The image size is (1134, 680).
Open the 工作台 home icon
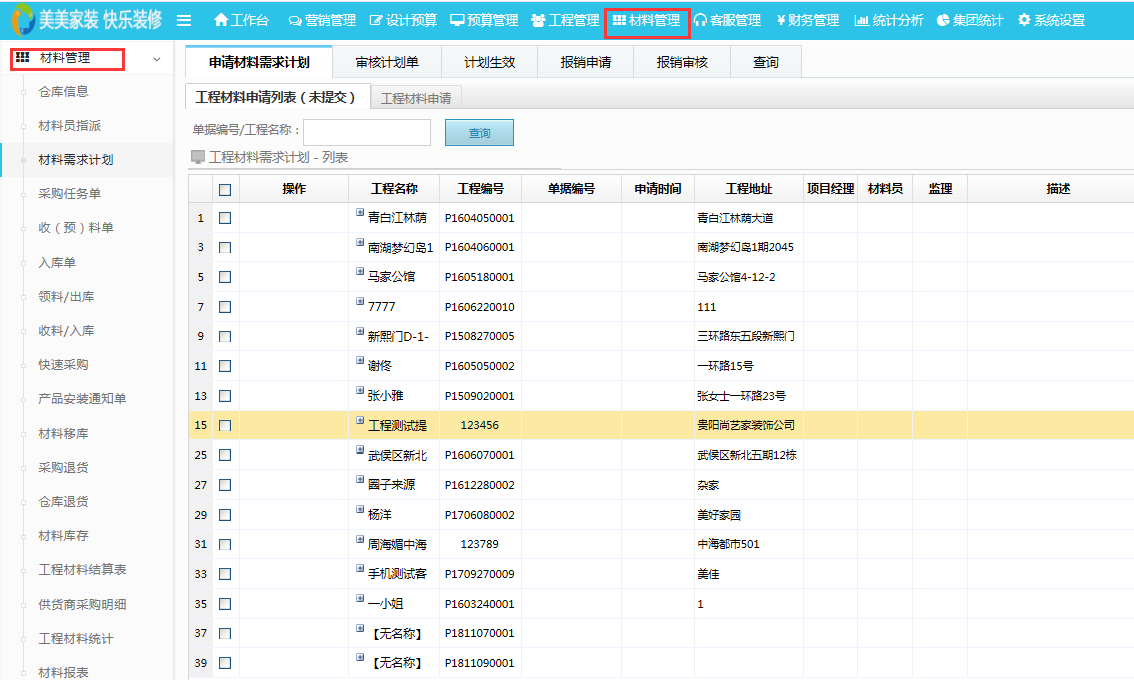221,20
